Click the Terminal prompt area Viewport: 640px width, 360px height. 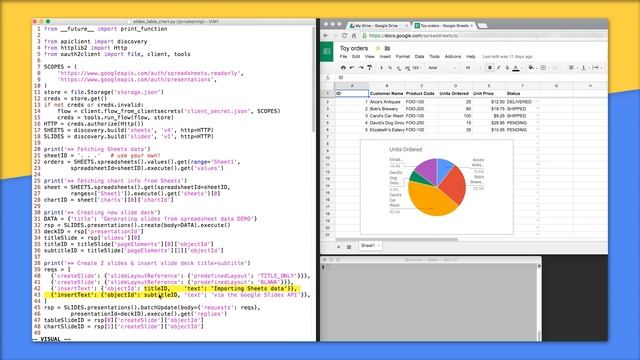tap(429, 302)
